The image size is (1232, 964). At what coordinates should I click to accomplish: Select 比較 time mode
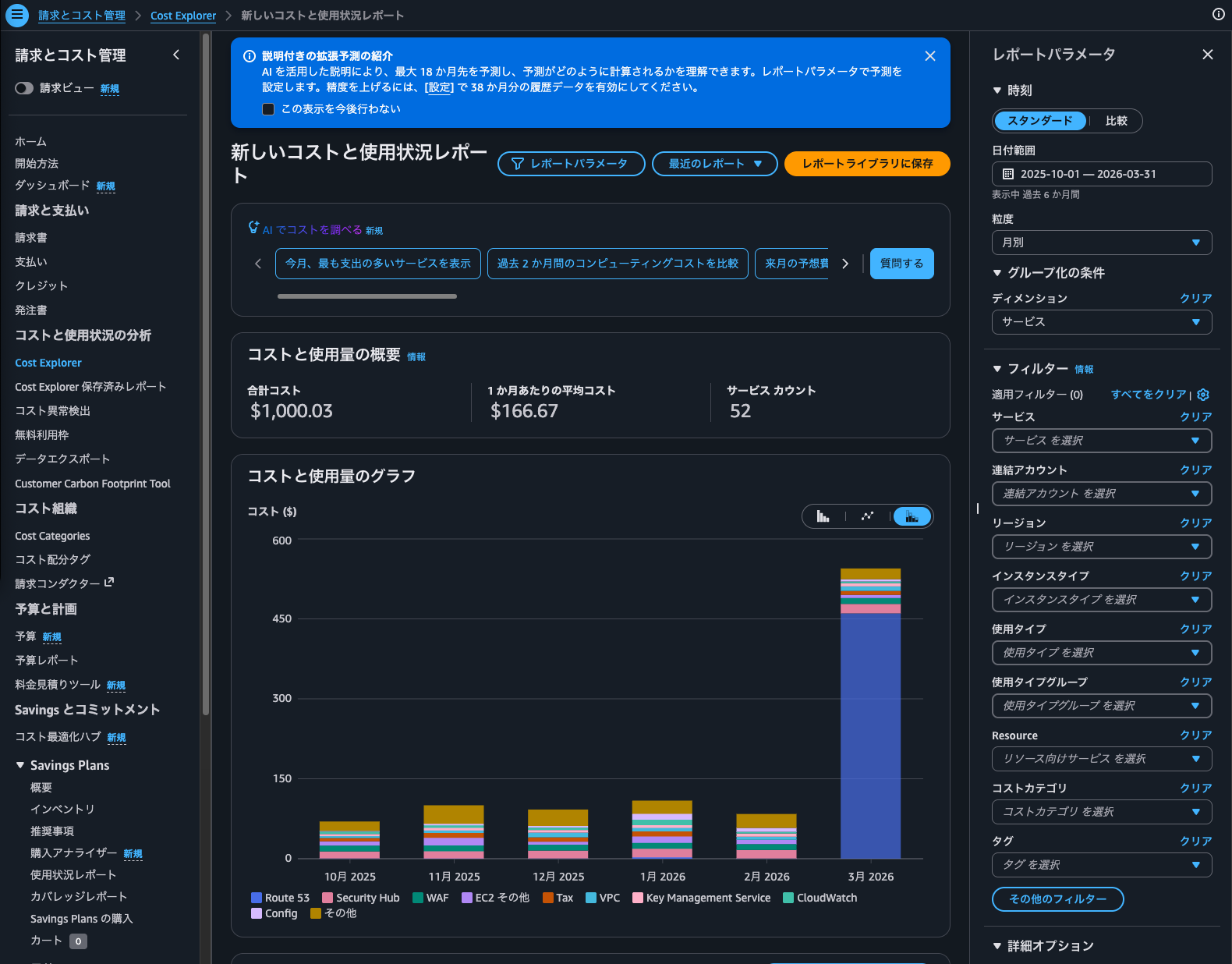click(1116, 121)
